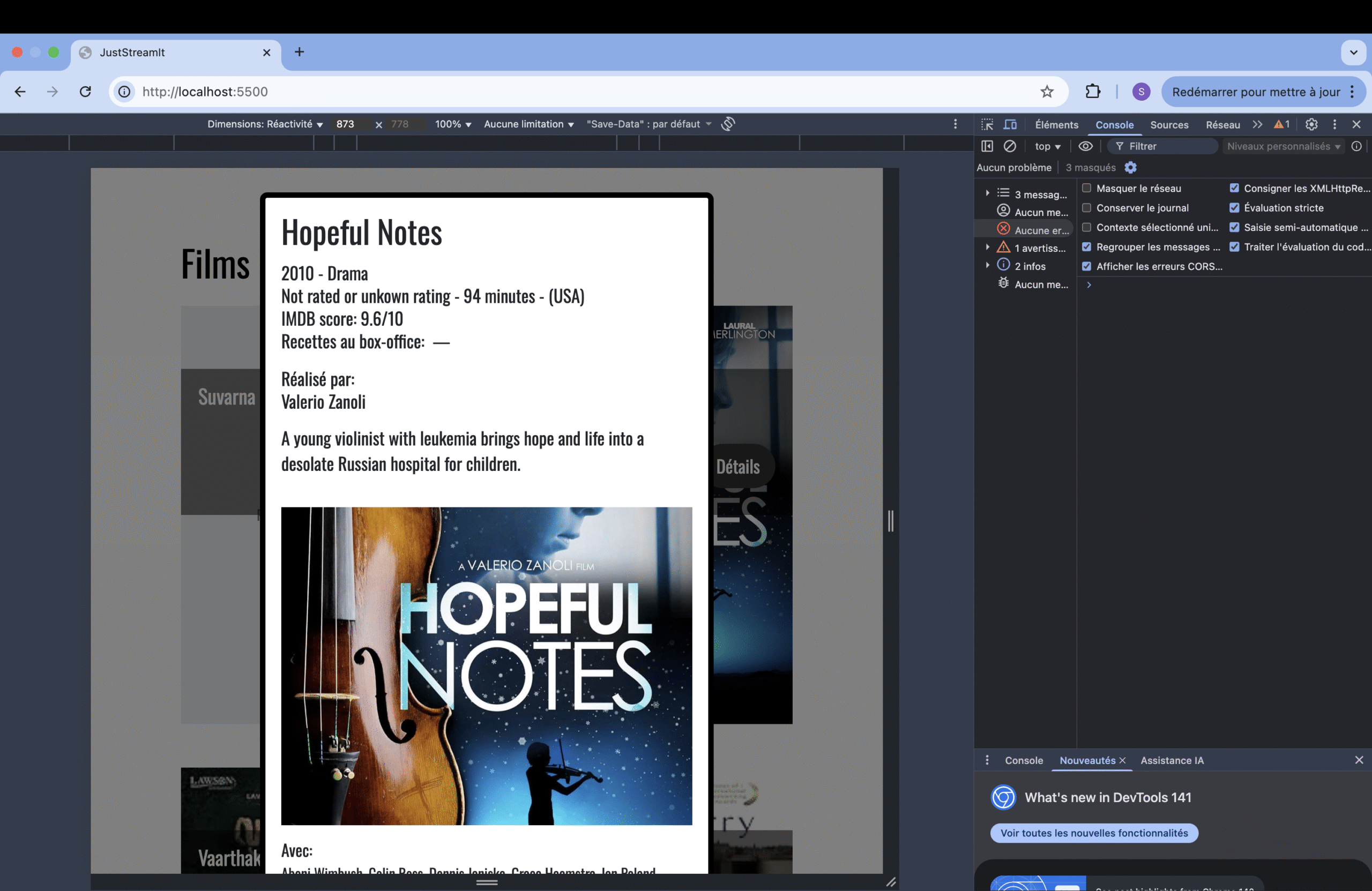1372x891 pixels.
Task: Open the Éléments tab
Action: [1056, 125]
